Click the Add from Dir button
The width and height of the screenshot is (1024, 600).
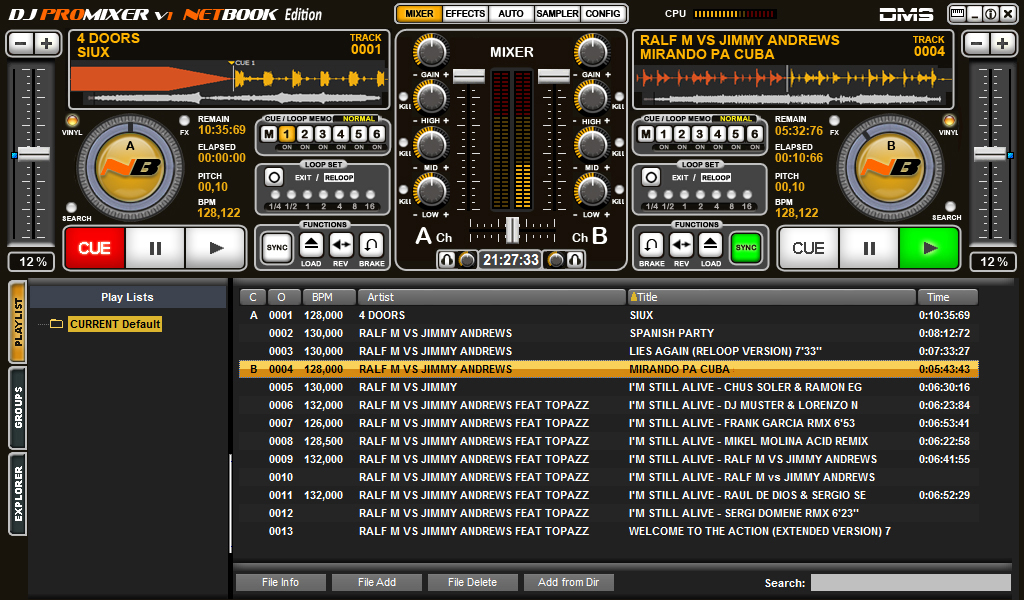568,582
